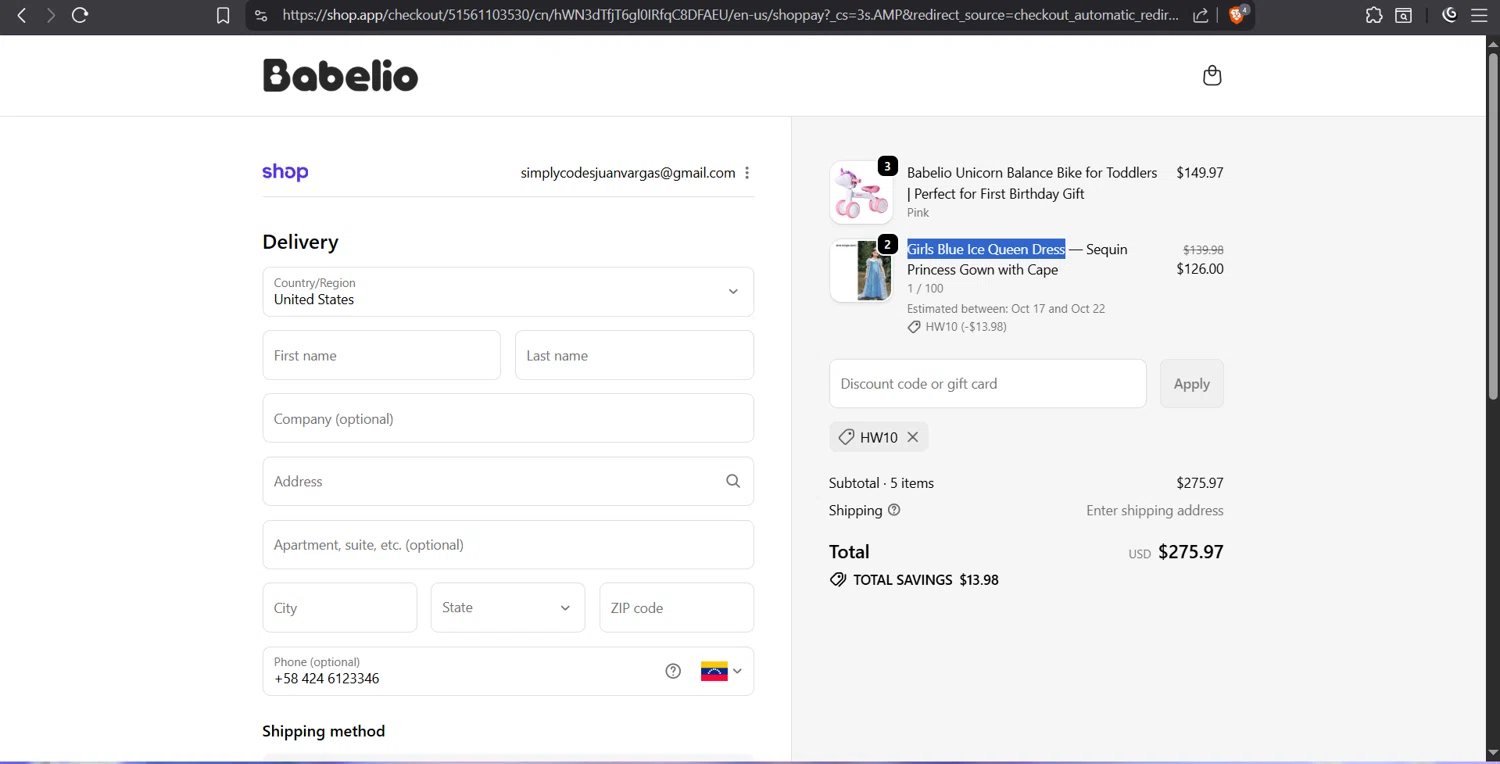The height and width of the screenshot is (764, 1500).
Task: Click the crossed-out $139.98 price
Action: pos(1203,250)
